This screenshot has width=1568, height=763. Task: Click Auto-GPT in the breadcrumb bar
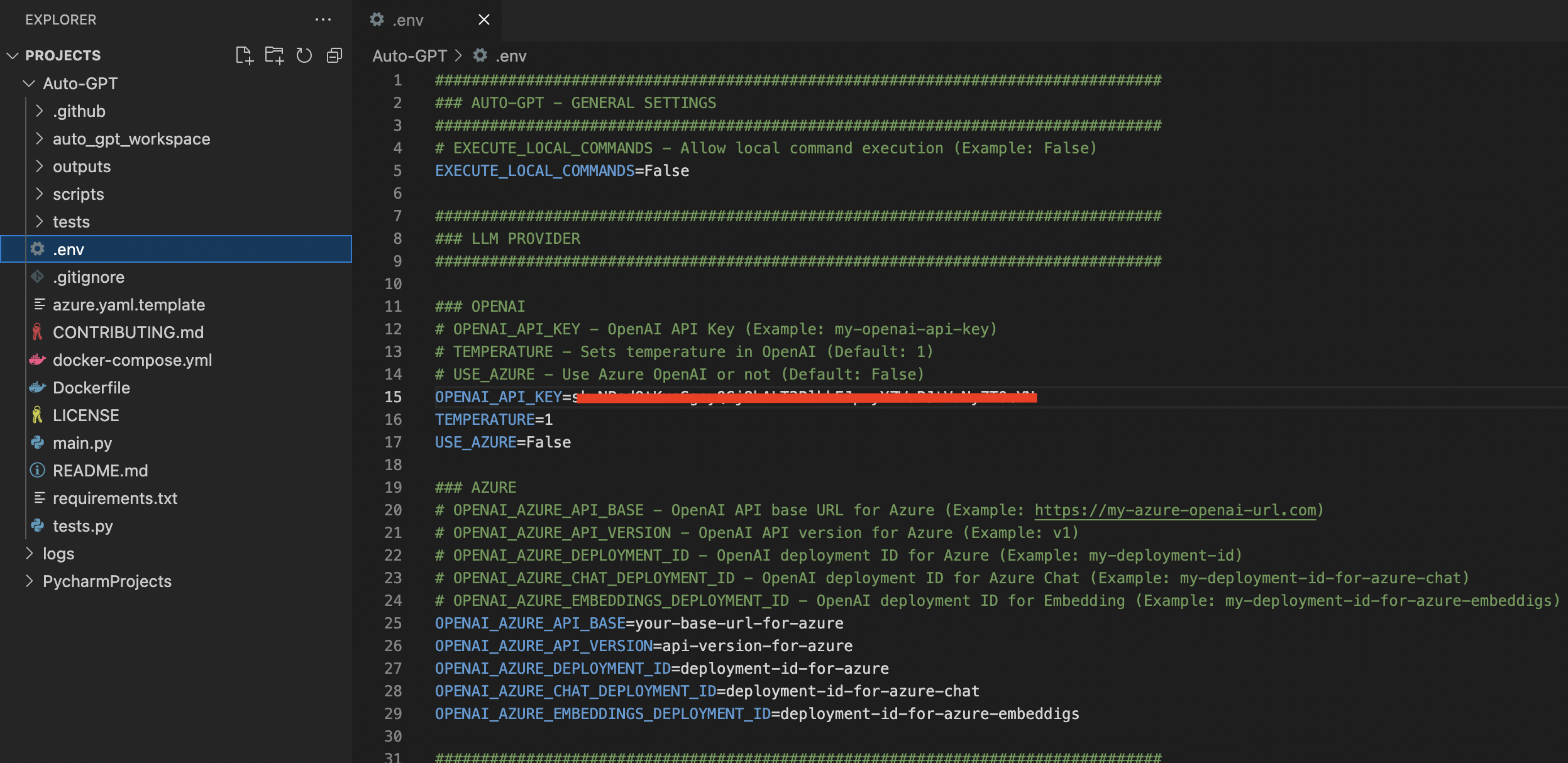[x=409, y=55]
